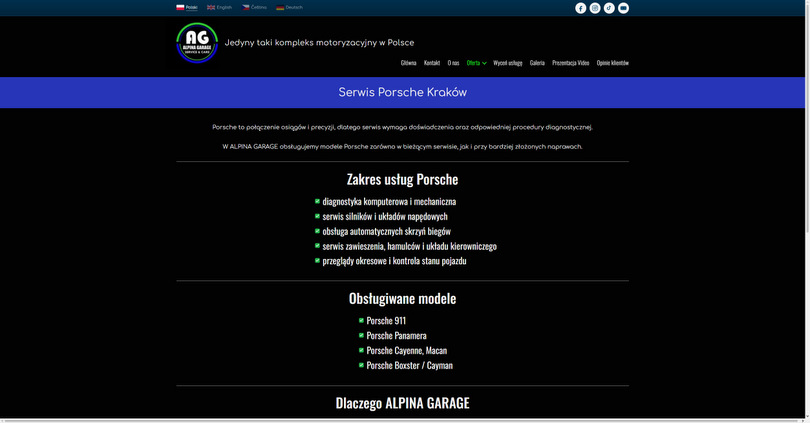Click 'obsługa automatycznych skrzyń biegów' item
Image resolution: width=810 pixels, height=423 pixels.
point(386,231)
